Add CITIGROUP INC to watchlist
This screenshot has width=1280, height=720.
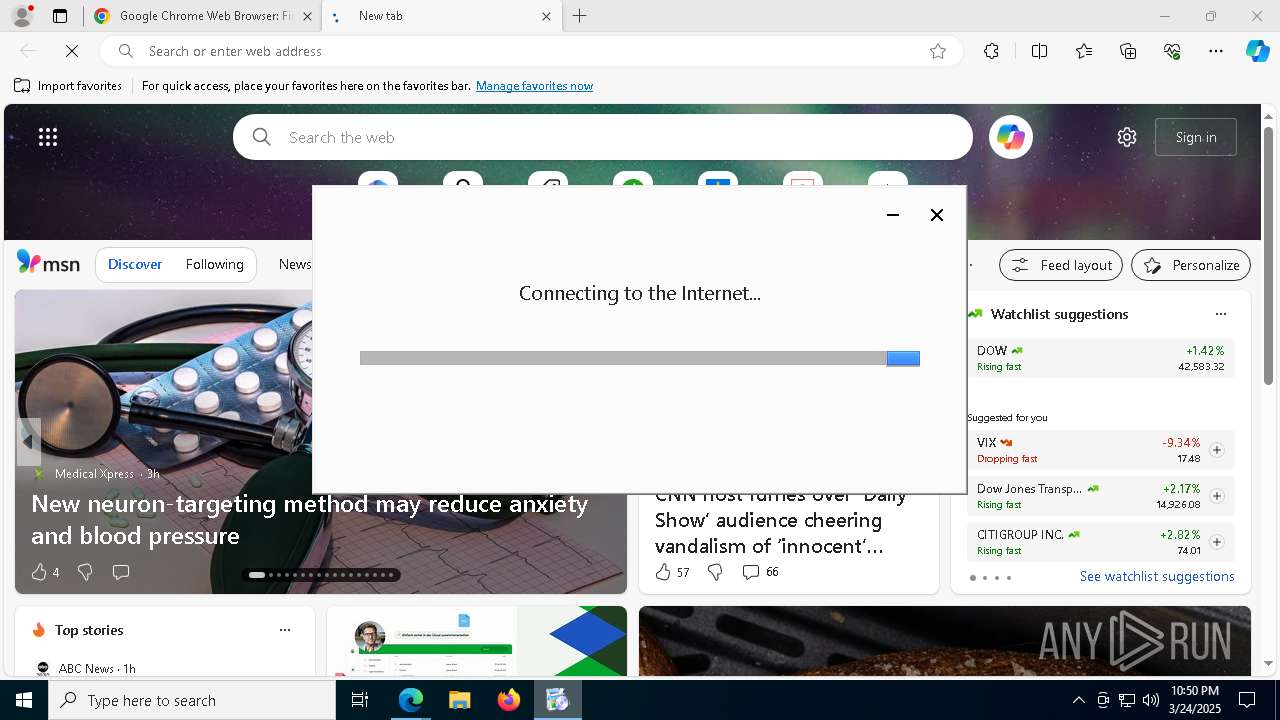click(1216, 542)
